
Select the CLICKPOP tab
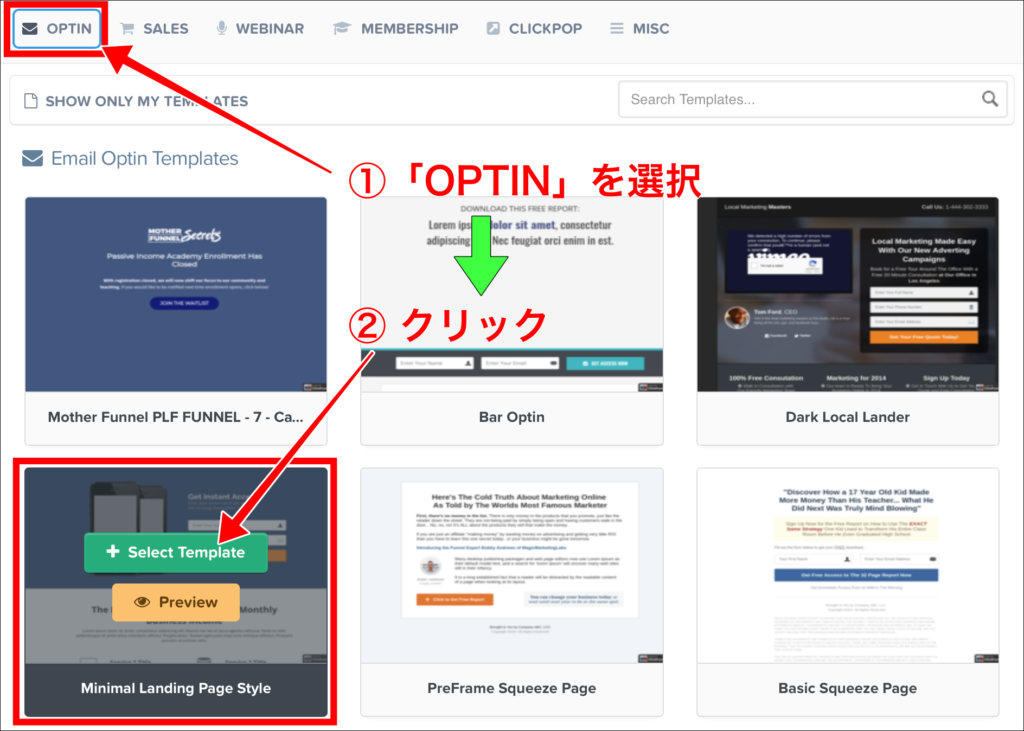tap(534, 29)
